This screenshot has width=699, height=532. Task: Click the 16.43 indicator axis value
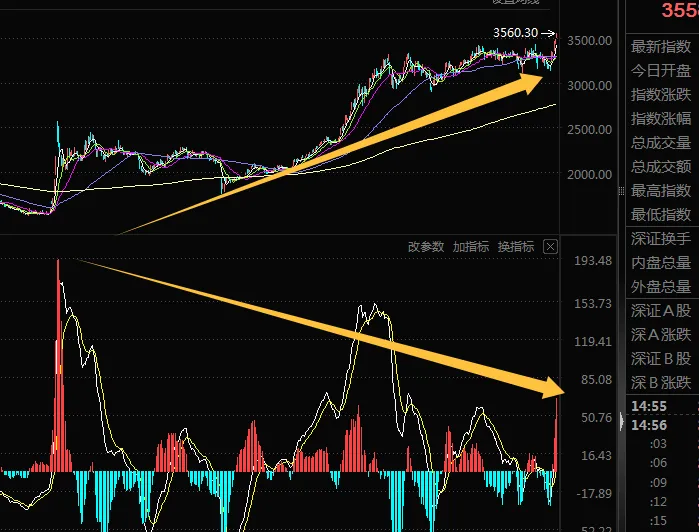(x=596, y=456)
